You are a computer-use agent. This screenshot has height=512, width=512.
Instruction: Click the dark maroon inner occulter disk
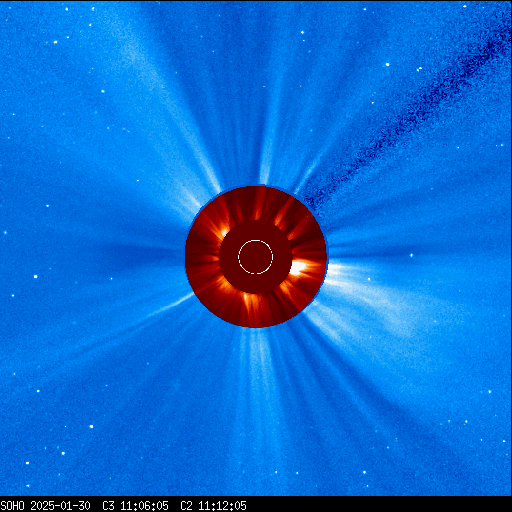pyautogui.click(x=256, y=257)
